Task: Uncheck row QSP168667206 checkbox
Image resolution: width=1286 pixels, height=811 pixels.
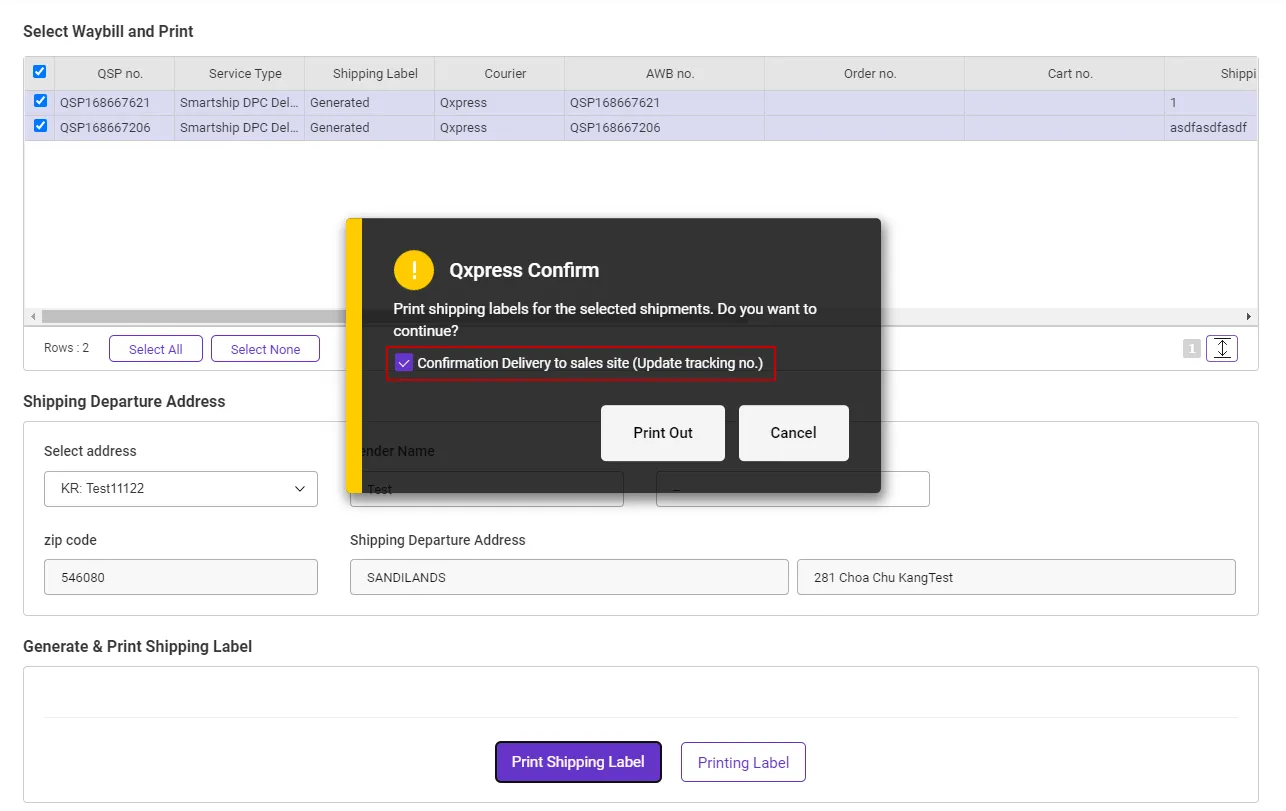Action: tap(40, 126)
